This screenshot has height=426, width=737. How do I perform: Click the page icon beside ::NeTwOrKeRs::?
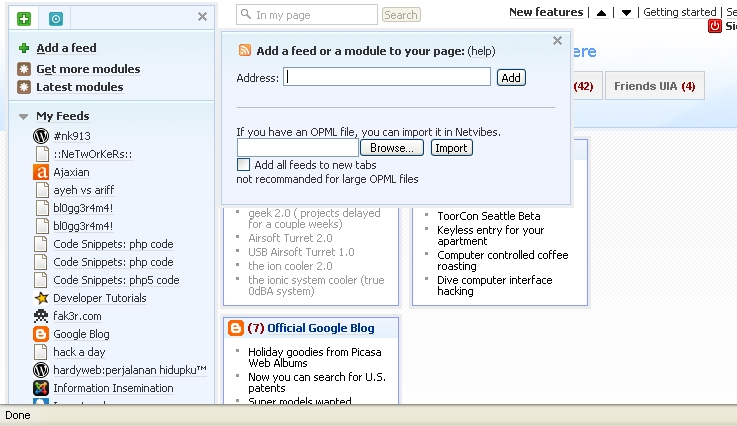[42, 154]
